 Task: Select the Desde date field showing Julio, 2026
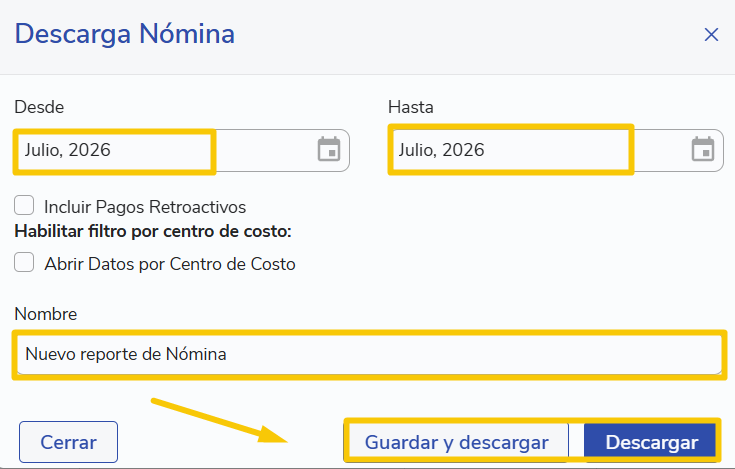(182, 150)
